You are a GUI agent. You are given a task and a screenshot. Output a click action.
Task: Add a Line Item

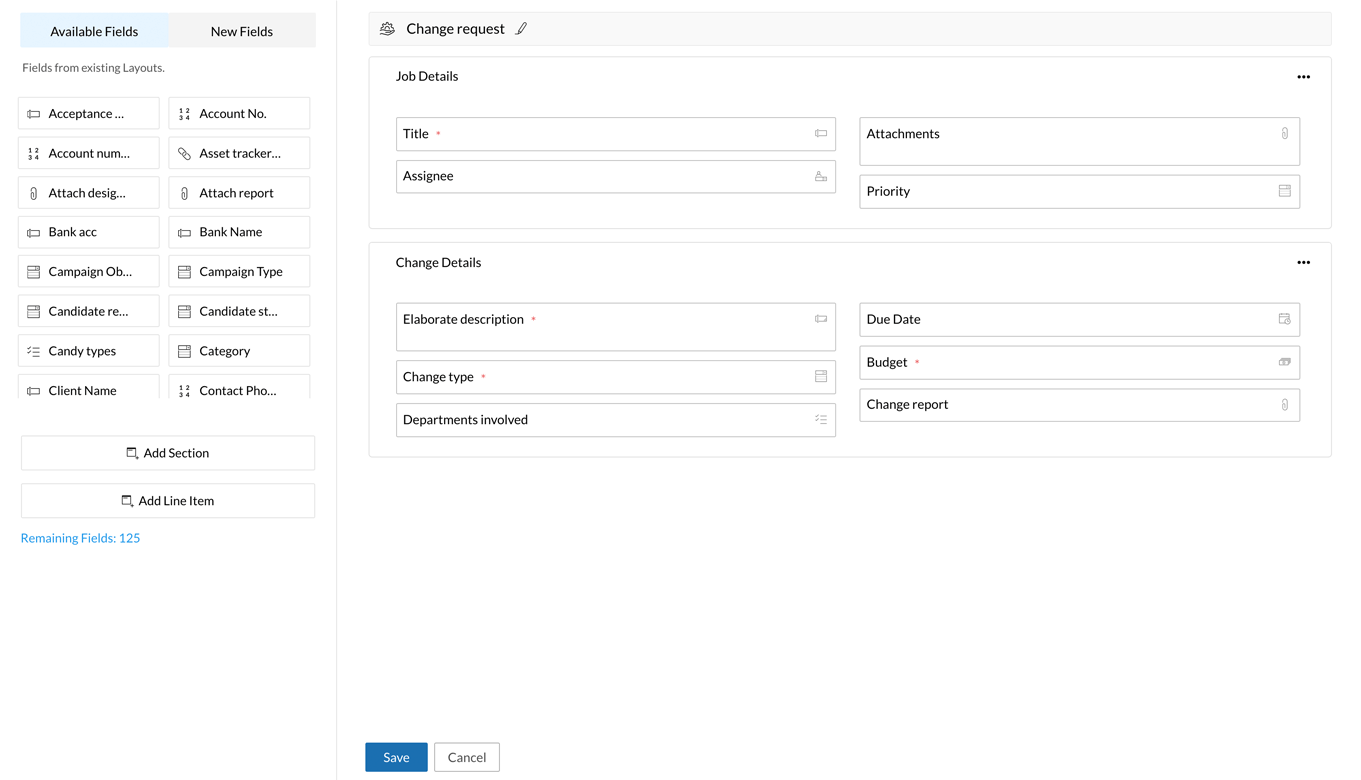(168, 501)
